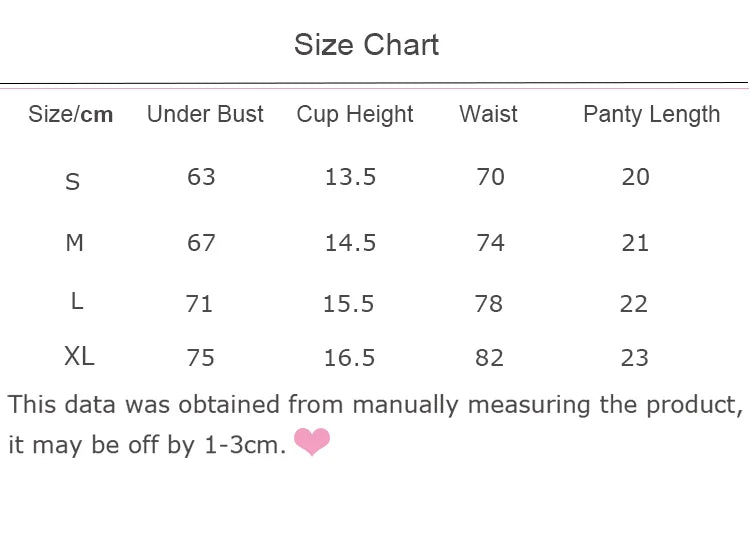Choose the XL size row label

[79, 355]
